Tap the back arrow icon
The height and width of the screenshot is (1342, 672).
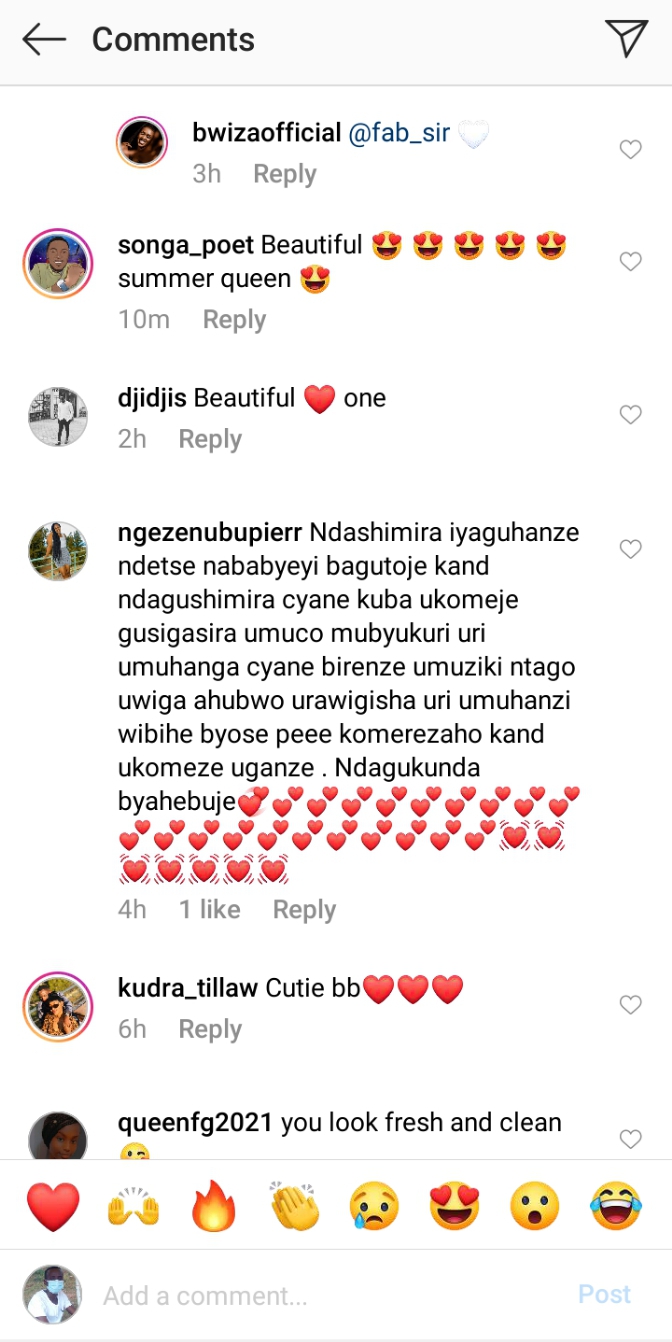coord(44,40)
